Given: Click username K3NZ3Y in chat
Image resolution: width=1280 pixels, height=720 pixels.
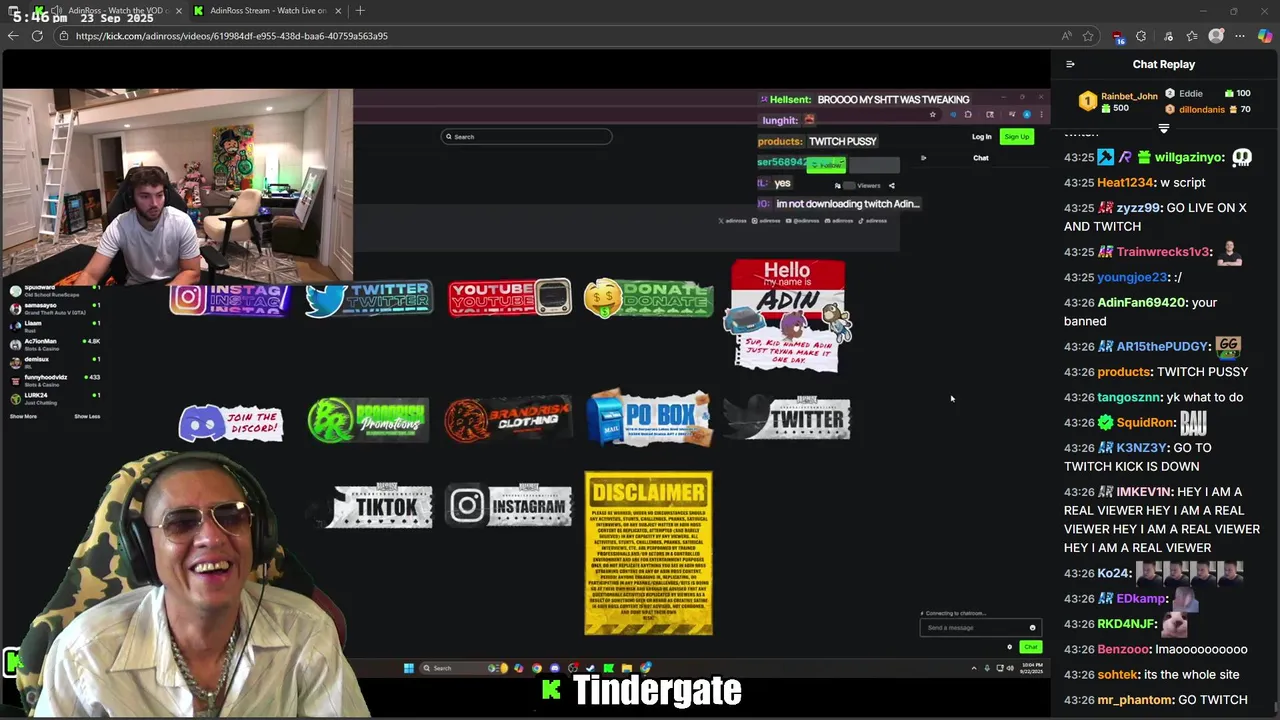Looking at the screenshot, I should [1141, 448].
